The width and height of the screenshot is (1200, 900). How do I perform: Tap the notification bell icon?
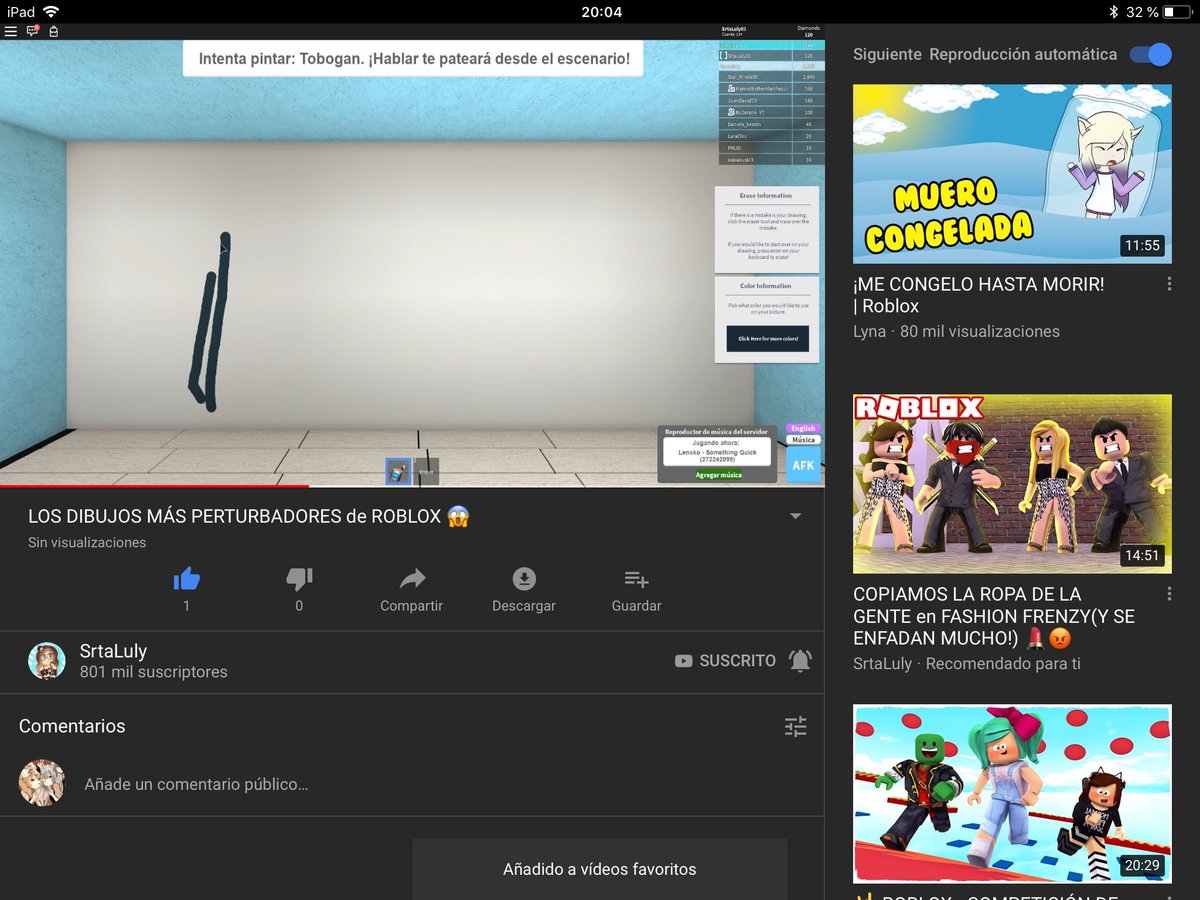pos(800,661)
